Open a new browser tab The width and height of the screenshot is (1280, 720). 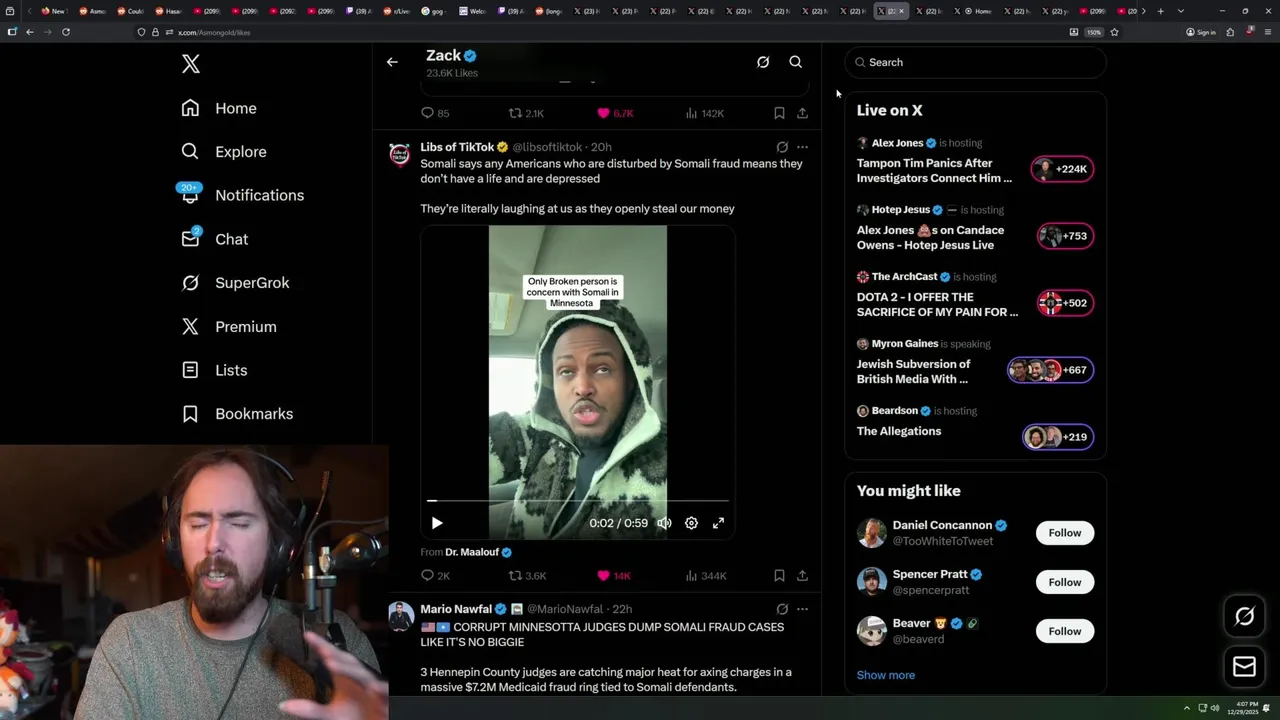pos(1160,11)
